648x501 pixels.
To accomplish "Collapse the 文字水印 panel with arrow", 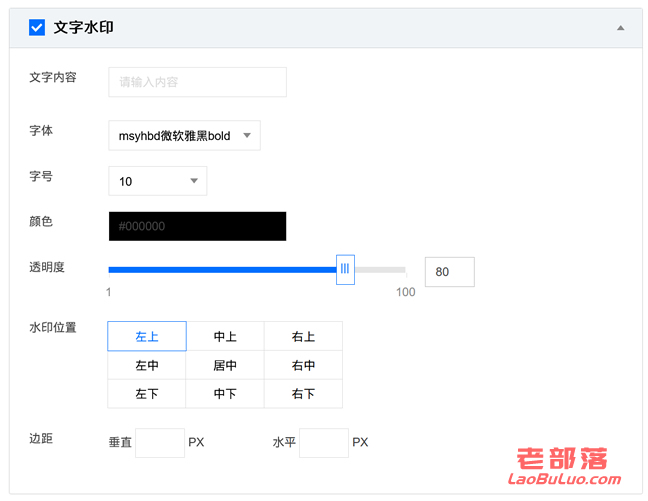I will coord(620,28).
